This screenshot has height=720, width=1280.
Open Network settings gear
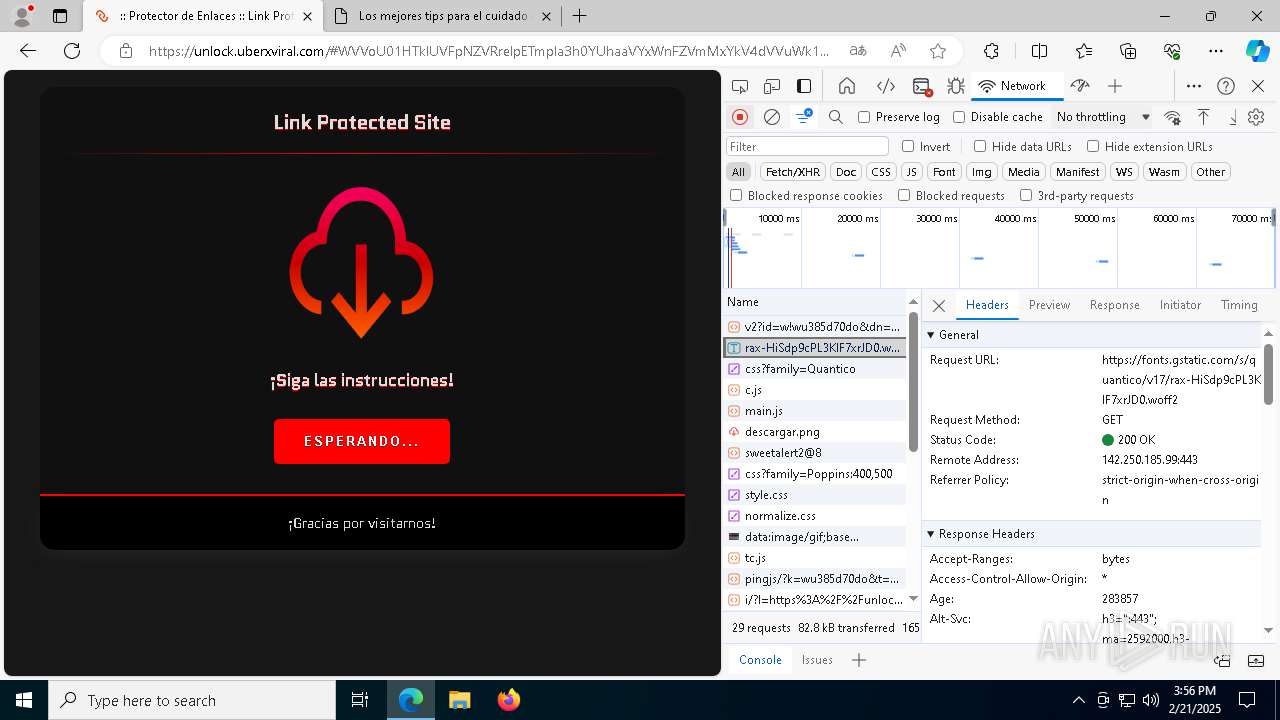pyautogui.click(x=1256, y=117)
